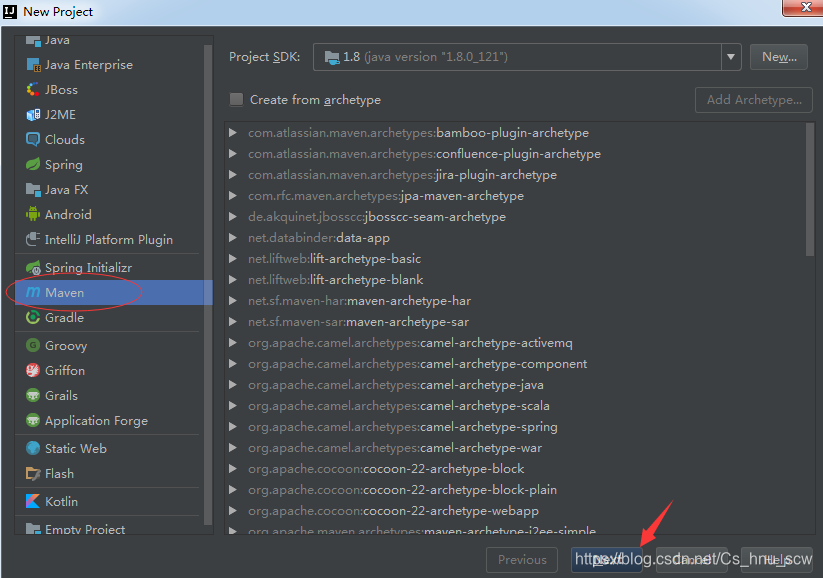Click the Java Enterprise icon in the sidebar
Screen dimensions: 823x578
click(33, 65)
